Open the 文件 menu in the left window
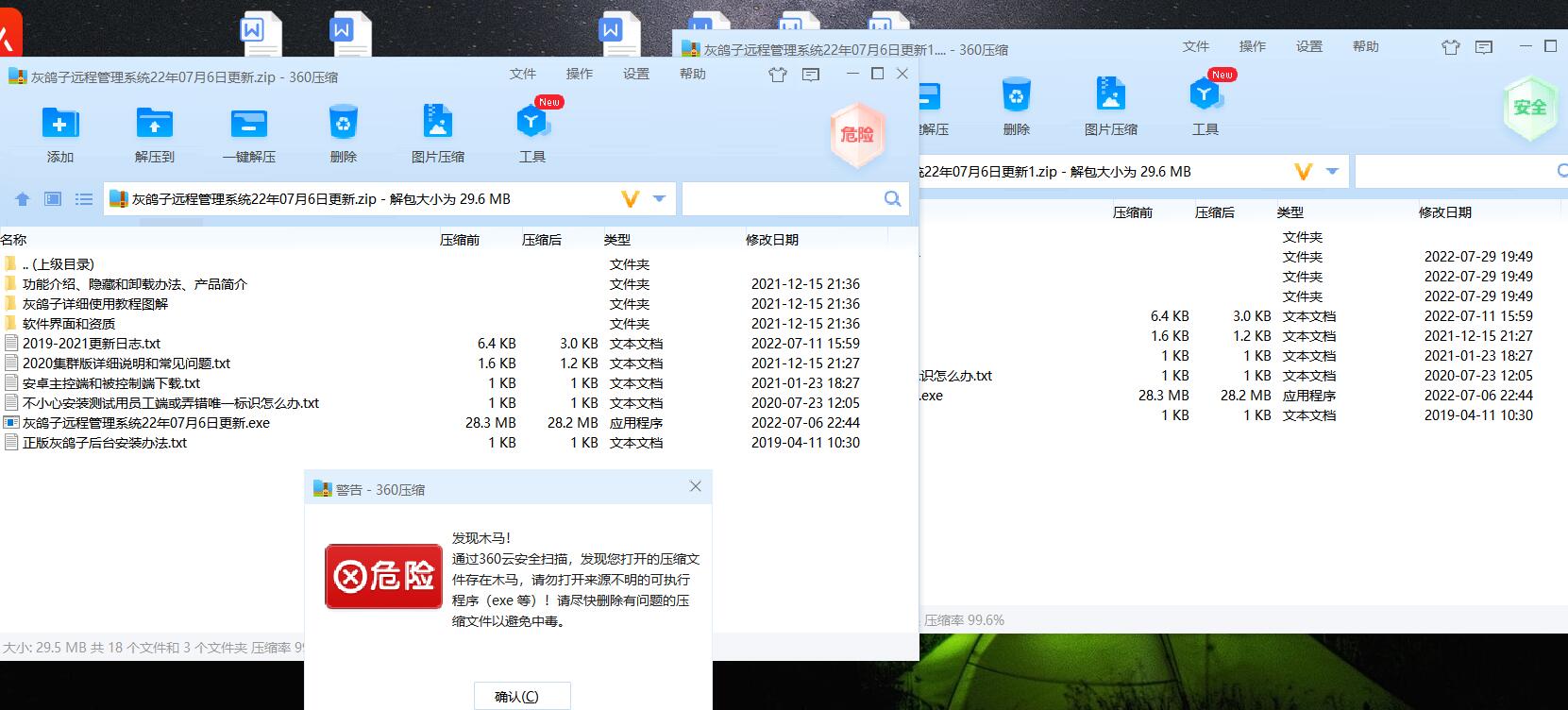1568x710 pixels. coord(522,74)
